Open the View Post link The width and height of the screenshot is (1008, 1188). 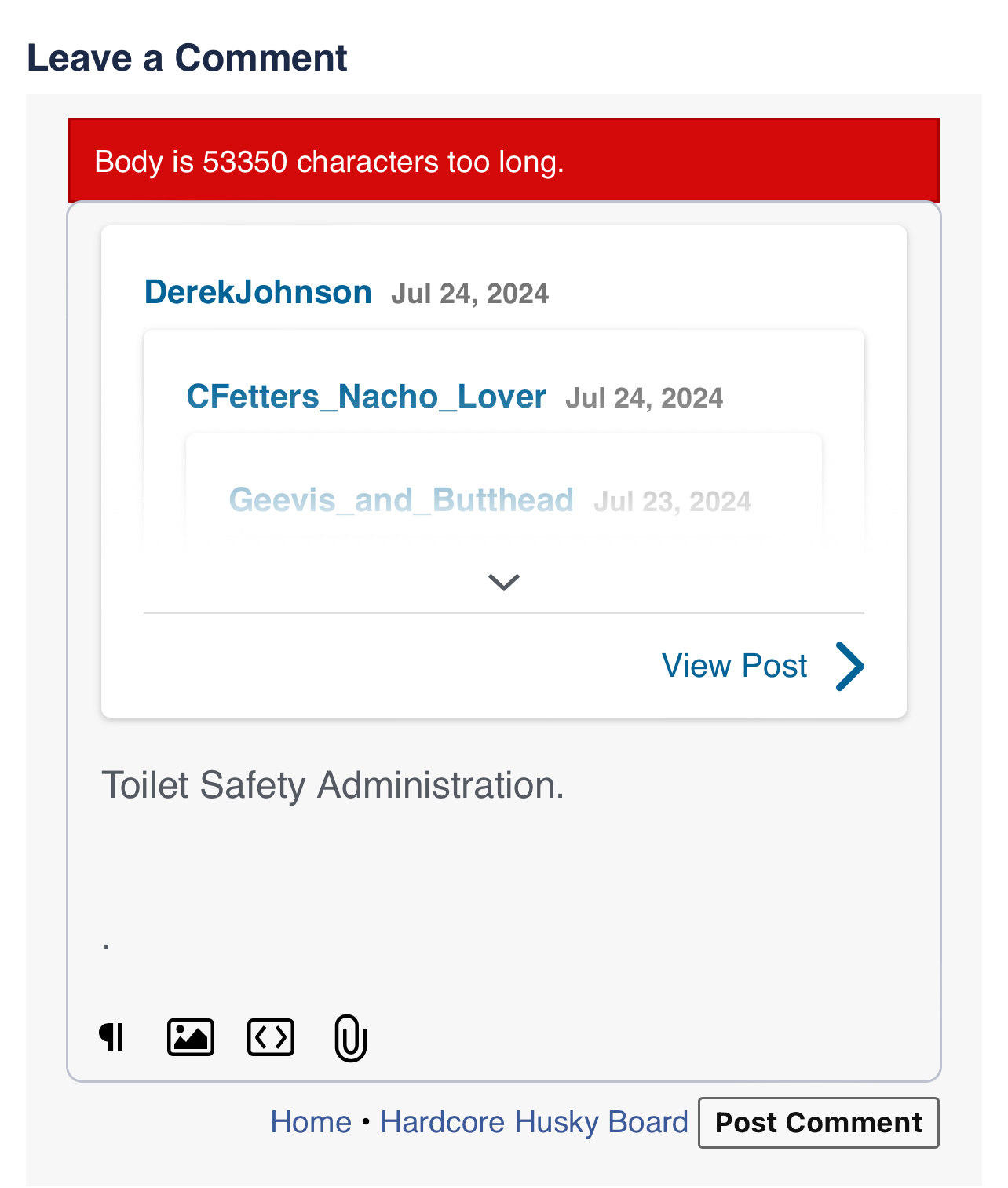point(734,666)
